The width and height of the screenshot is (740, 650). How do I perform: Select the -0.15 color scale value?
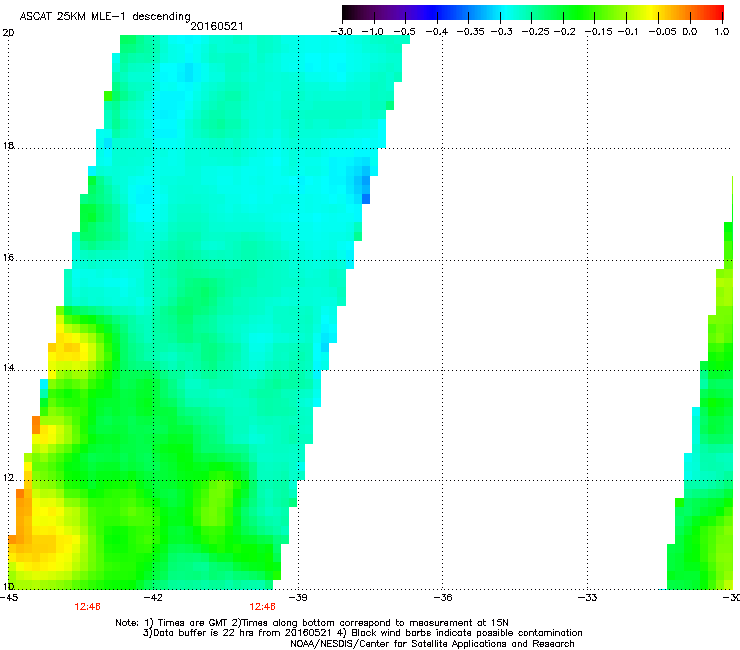point(598,32)
